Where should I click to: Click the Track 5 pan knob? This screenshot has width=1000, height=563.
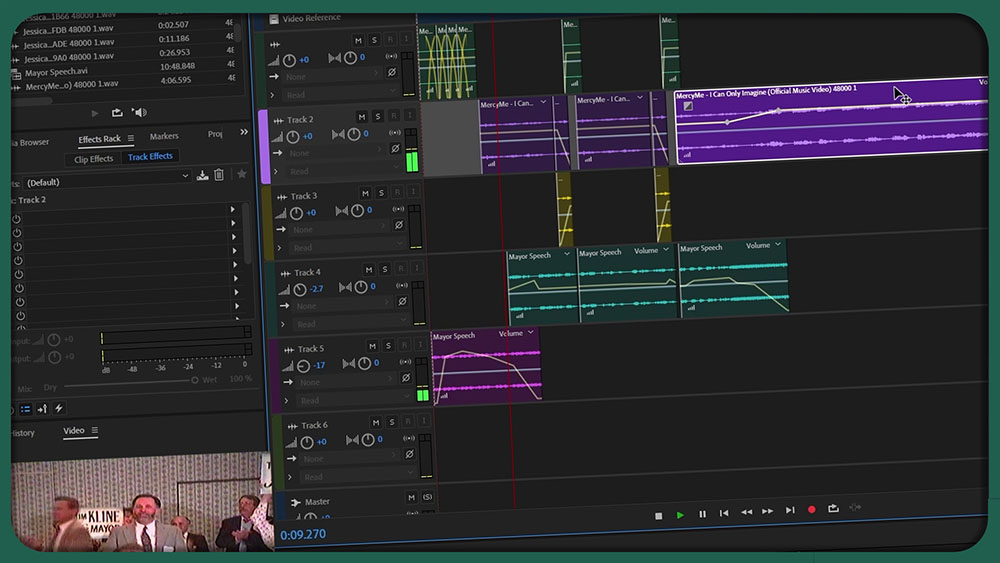[364, 363]
